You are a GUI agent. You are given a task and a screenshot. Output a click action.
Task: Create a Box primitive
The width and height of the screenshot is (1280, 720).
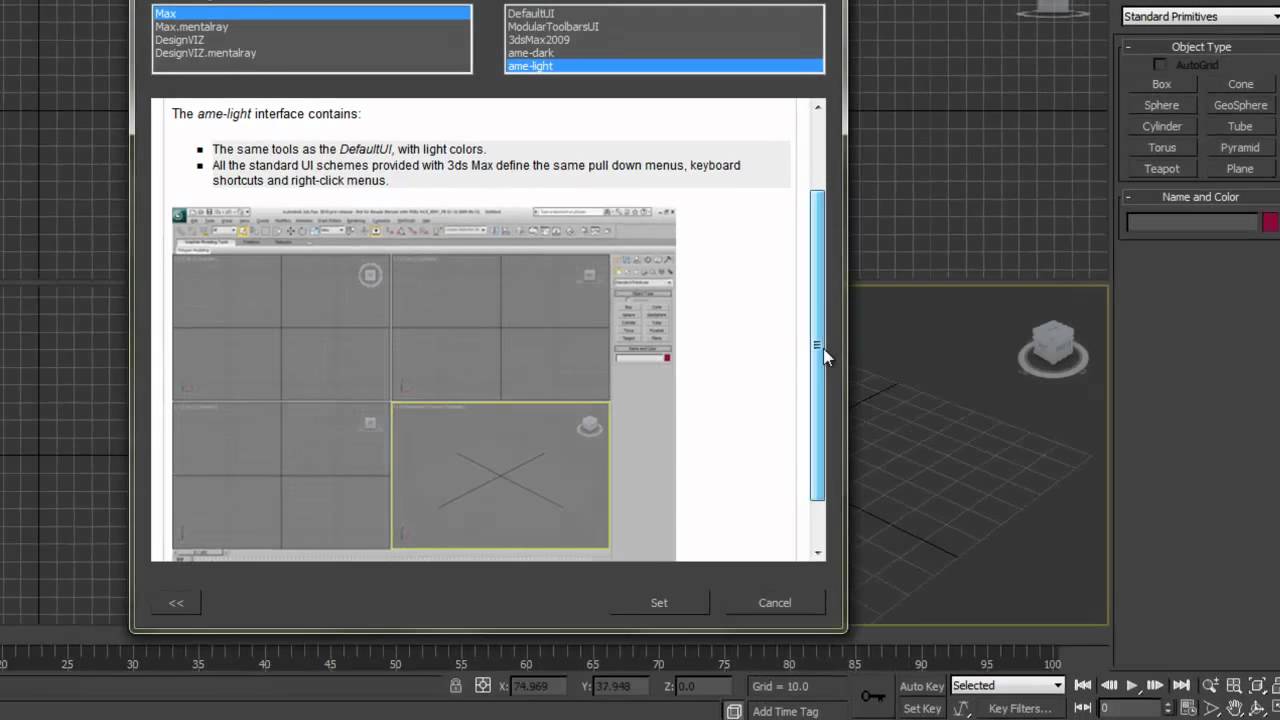pos(1161,85)
